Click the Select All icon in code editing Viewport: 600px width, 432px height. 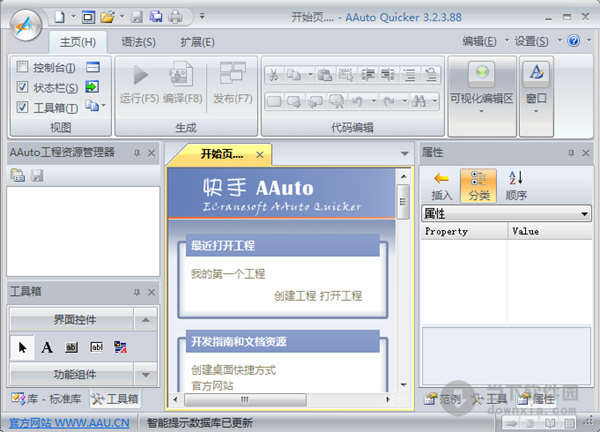346,75
